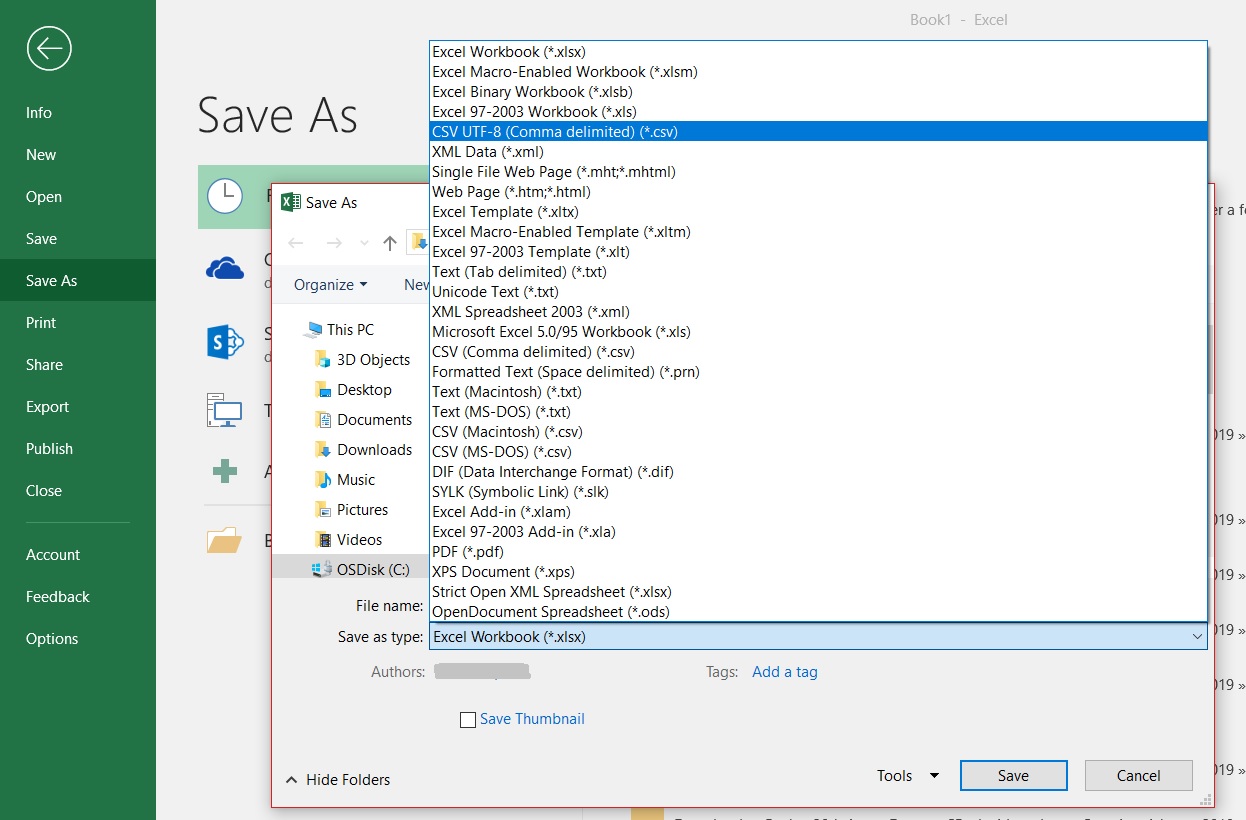Click Add a tag link
The height and width of the screenshot is (820, 1246).
(785, 672)
